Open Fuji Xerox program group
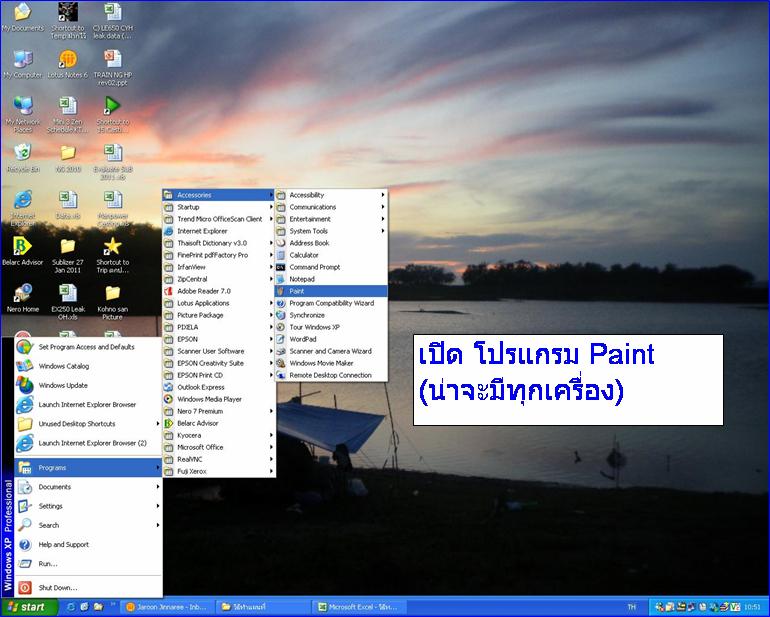 point(219,471)
